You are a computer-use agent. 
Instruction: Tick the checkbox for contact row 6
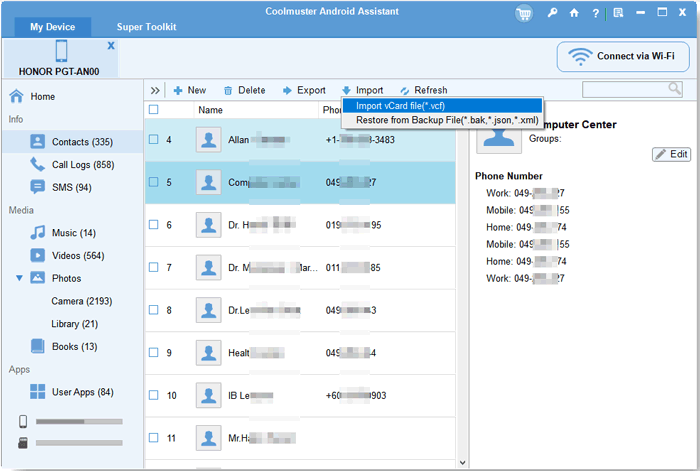[154, 225]
